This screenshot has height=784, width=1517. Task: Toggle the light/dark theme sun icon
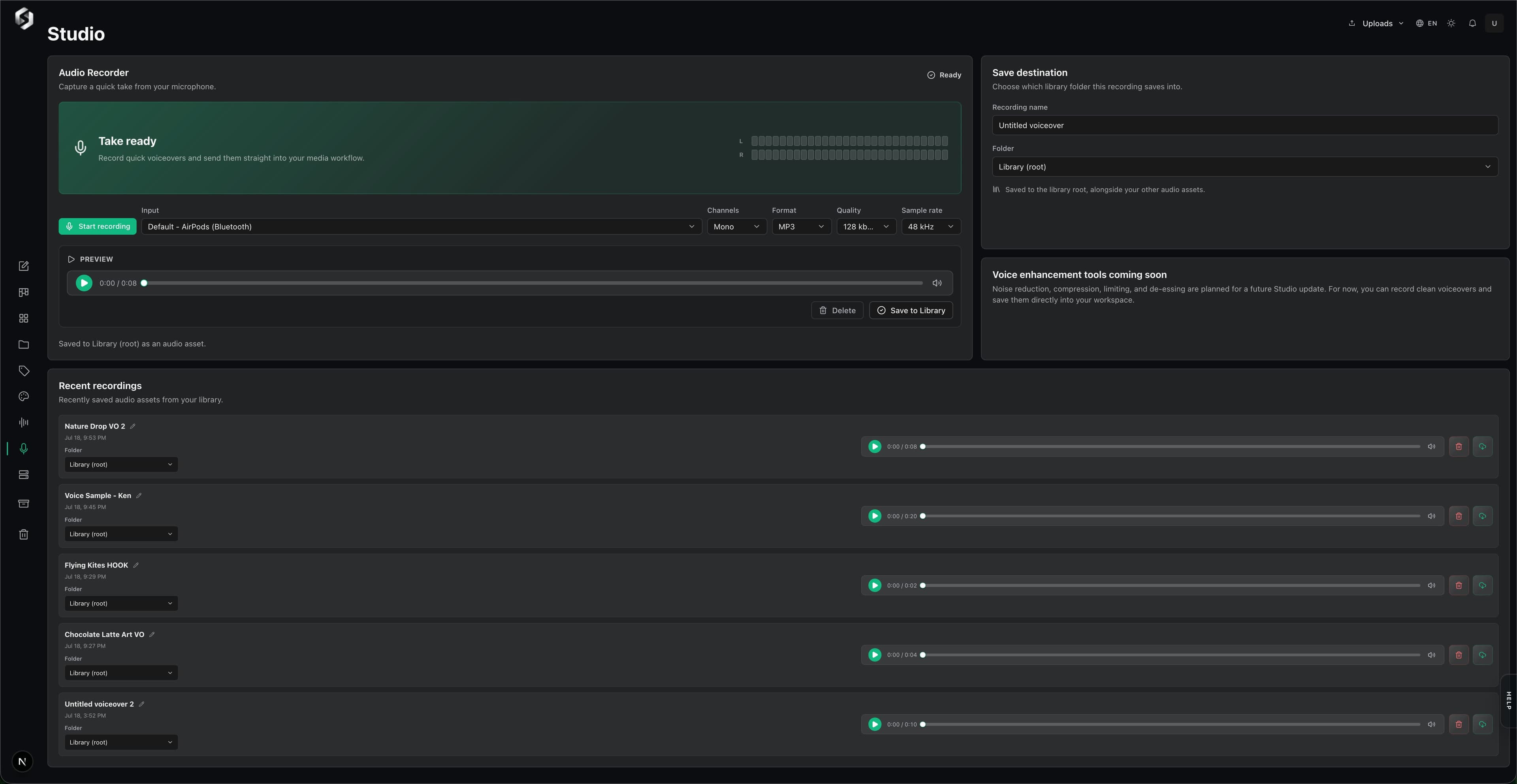(x=1451, y=24)
